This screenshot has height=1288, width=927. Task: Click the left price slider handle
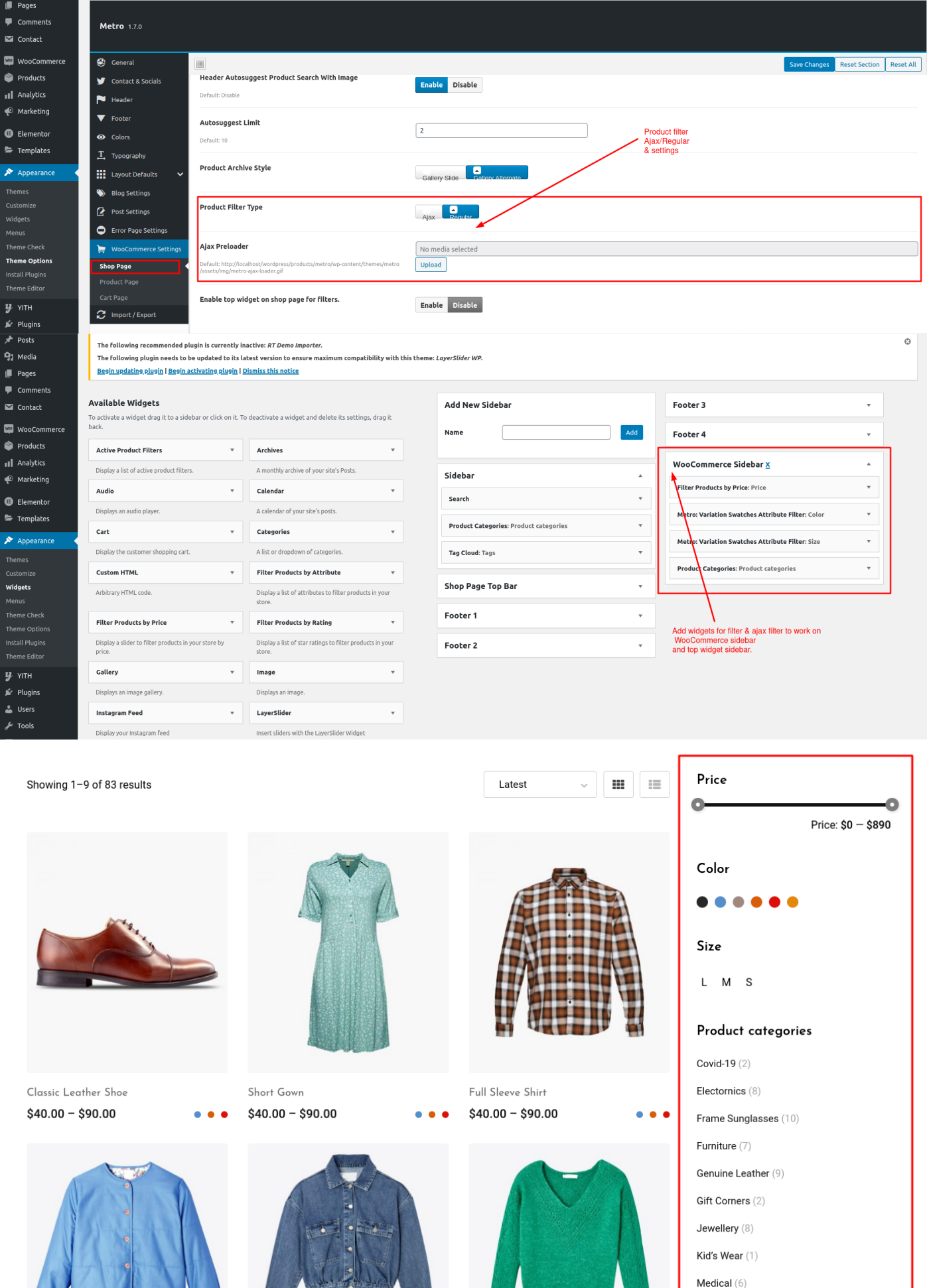tap(697, 805)
